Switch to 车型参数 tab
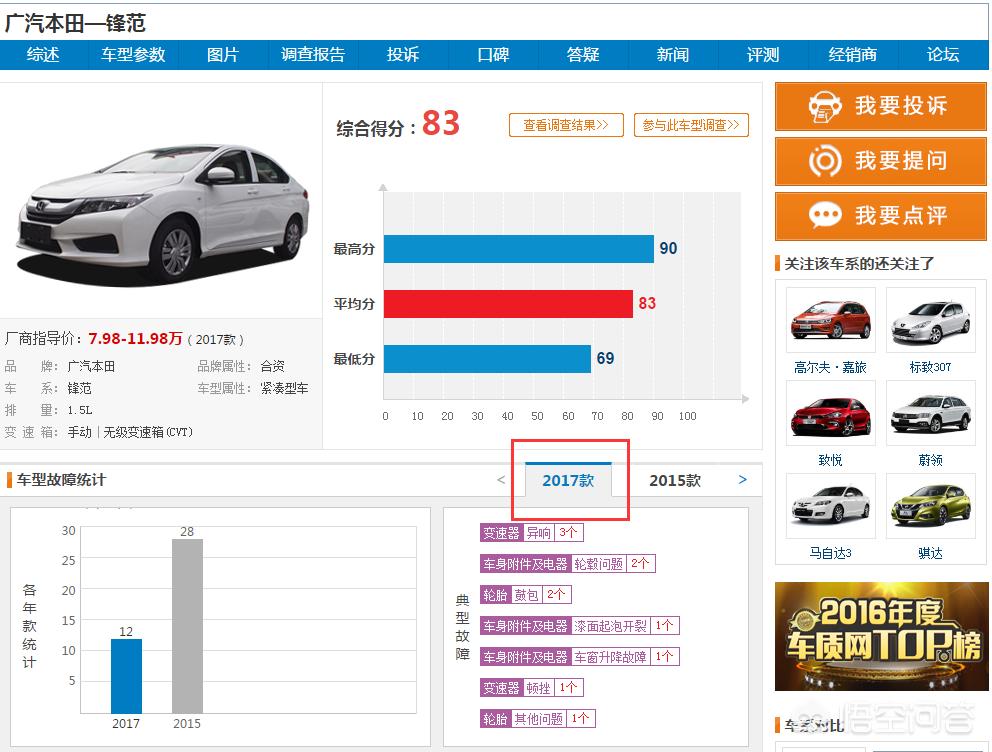The width and height of the screenshot is (992, 752). (133, 55)
